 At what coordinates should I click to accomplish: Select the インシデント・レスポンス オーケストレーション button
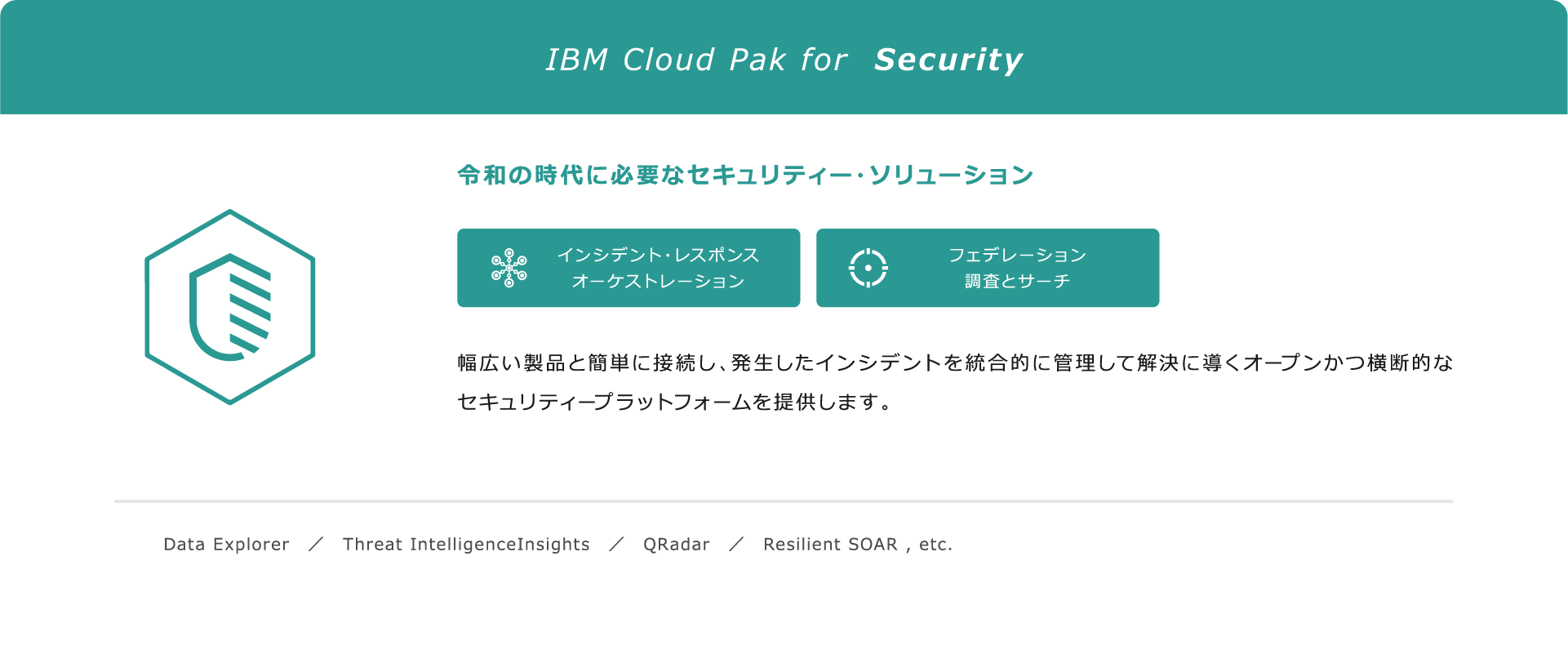tap(629, 268)
